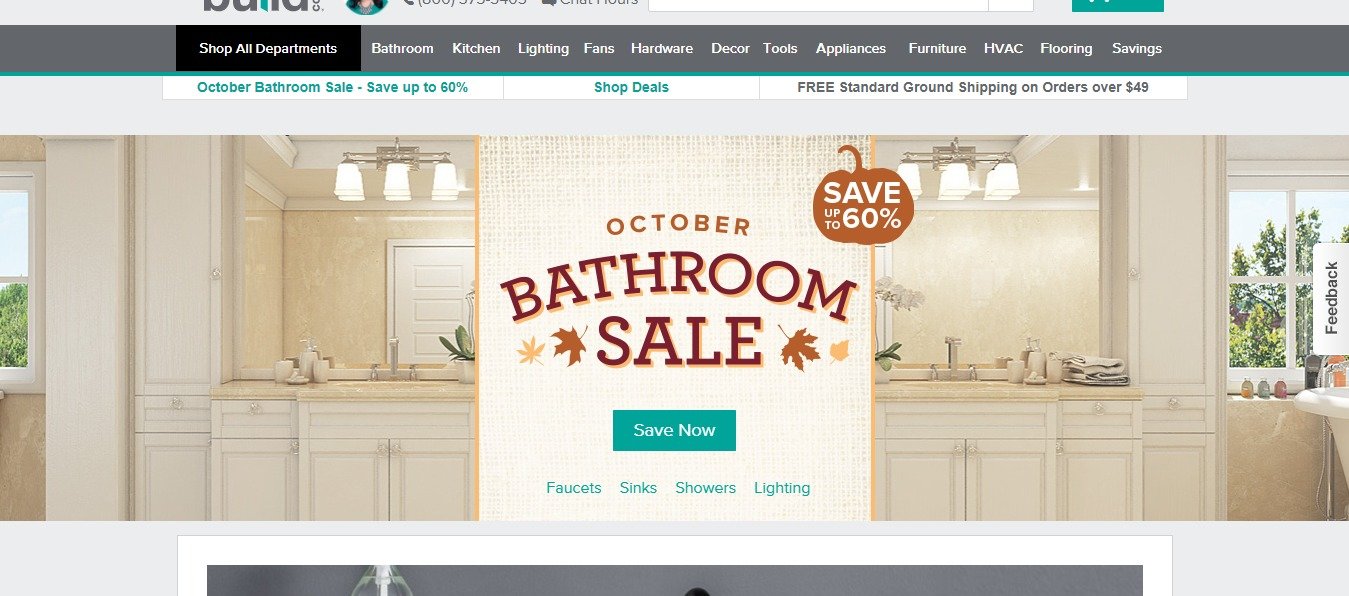Open Shop All Departments menu
1349x596 pixels.
pyautogui.click(x=268, y=48)
